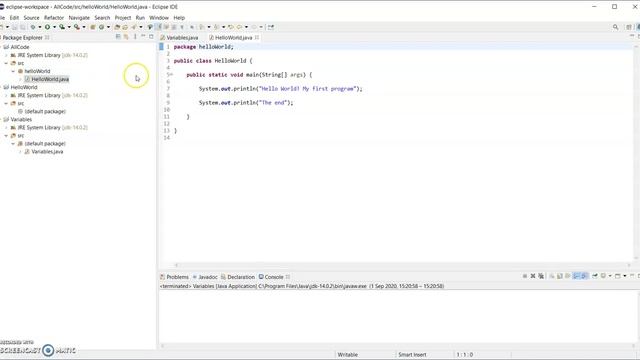This screenshot has height=360, width=640.
Task: Switch to the Declaration tab
Action: coord(238,277)
